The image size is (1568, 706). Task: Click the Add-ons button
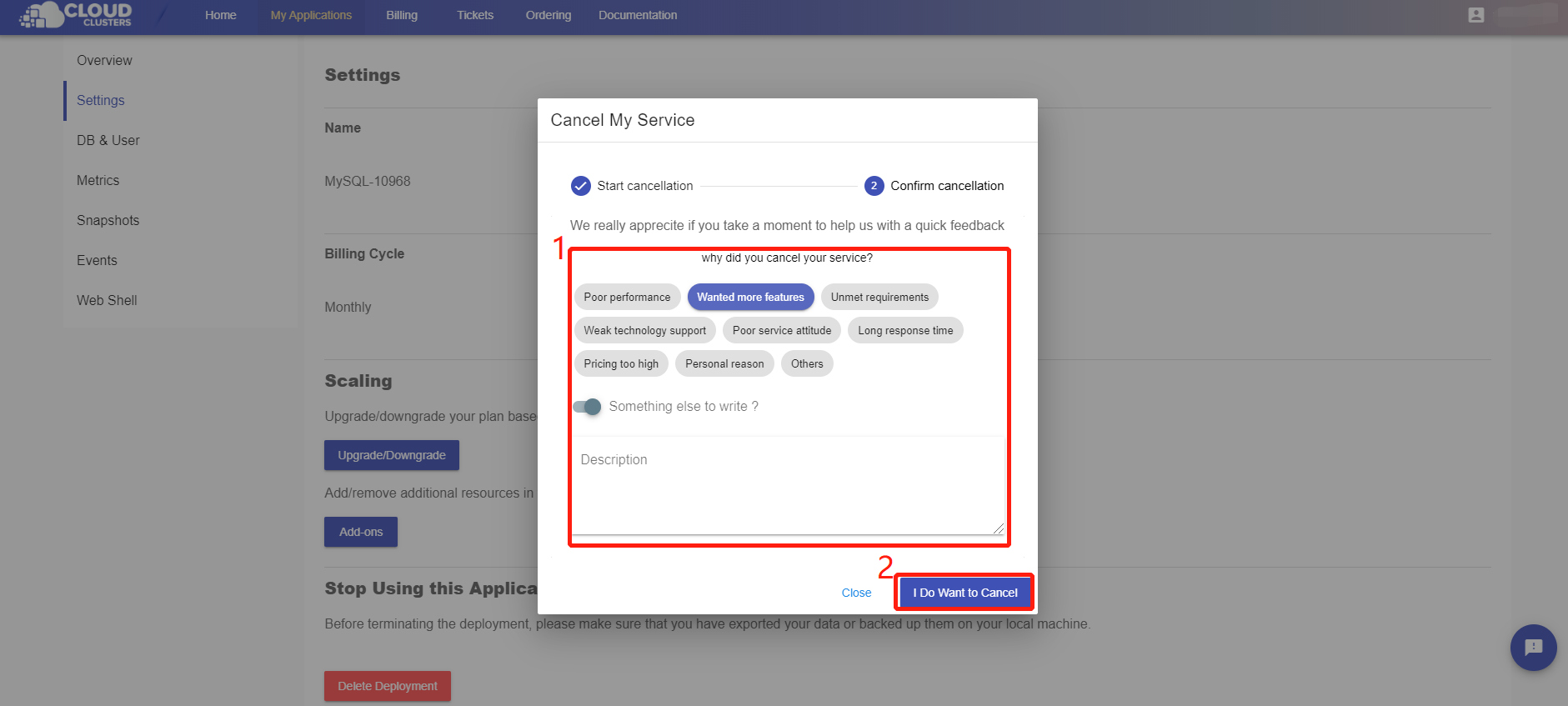(361, 532)
